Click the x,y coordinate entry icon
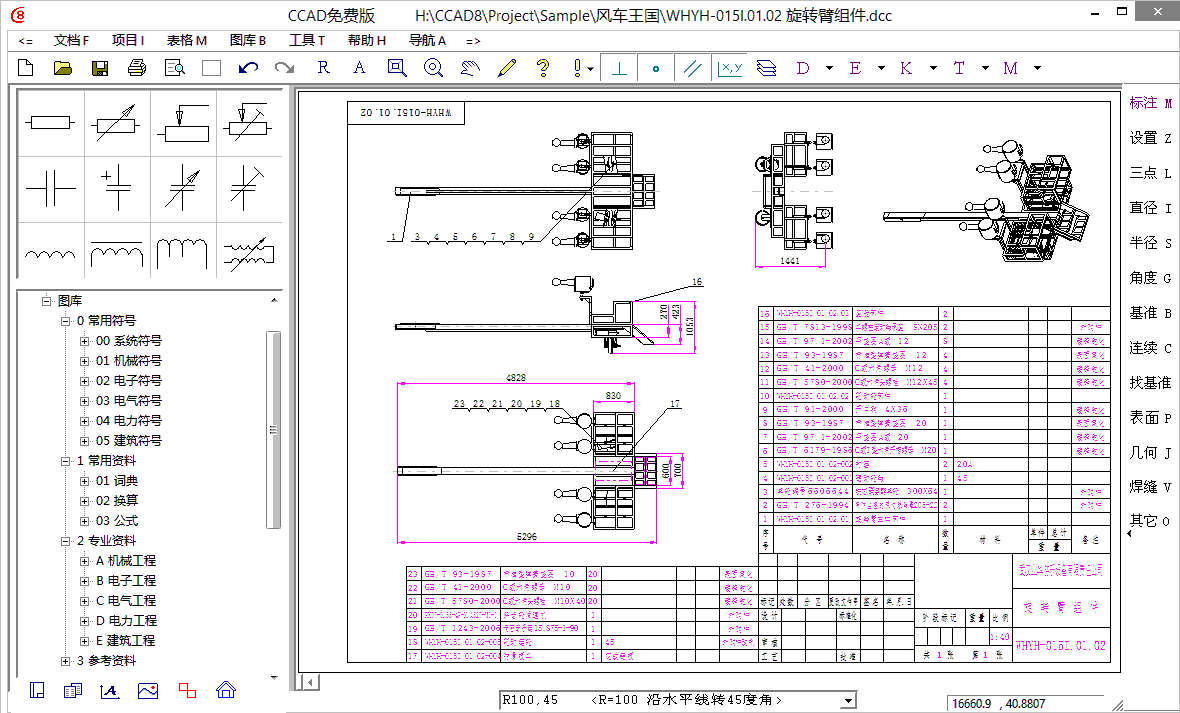The height and width of the screenshot is (713, 1180). pyautogui.click(x=729, y=67)
